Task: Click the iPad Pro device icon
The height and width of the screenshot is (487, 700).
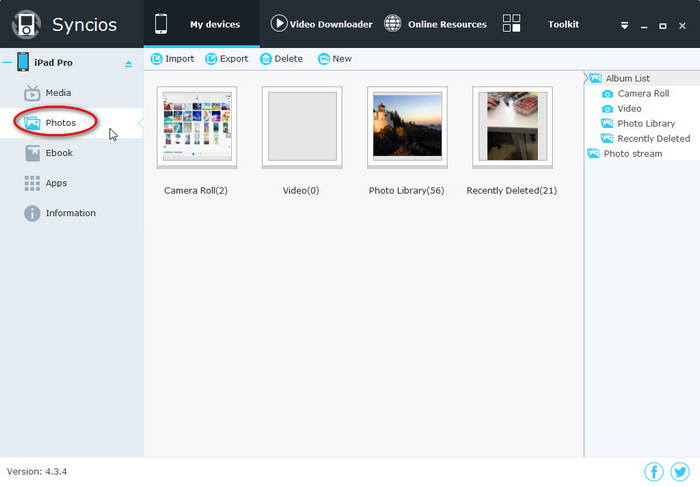Action: click(x=23, y=62)
